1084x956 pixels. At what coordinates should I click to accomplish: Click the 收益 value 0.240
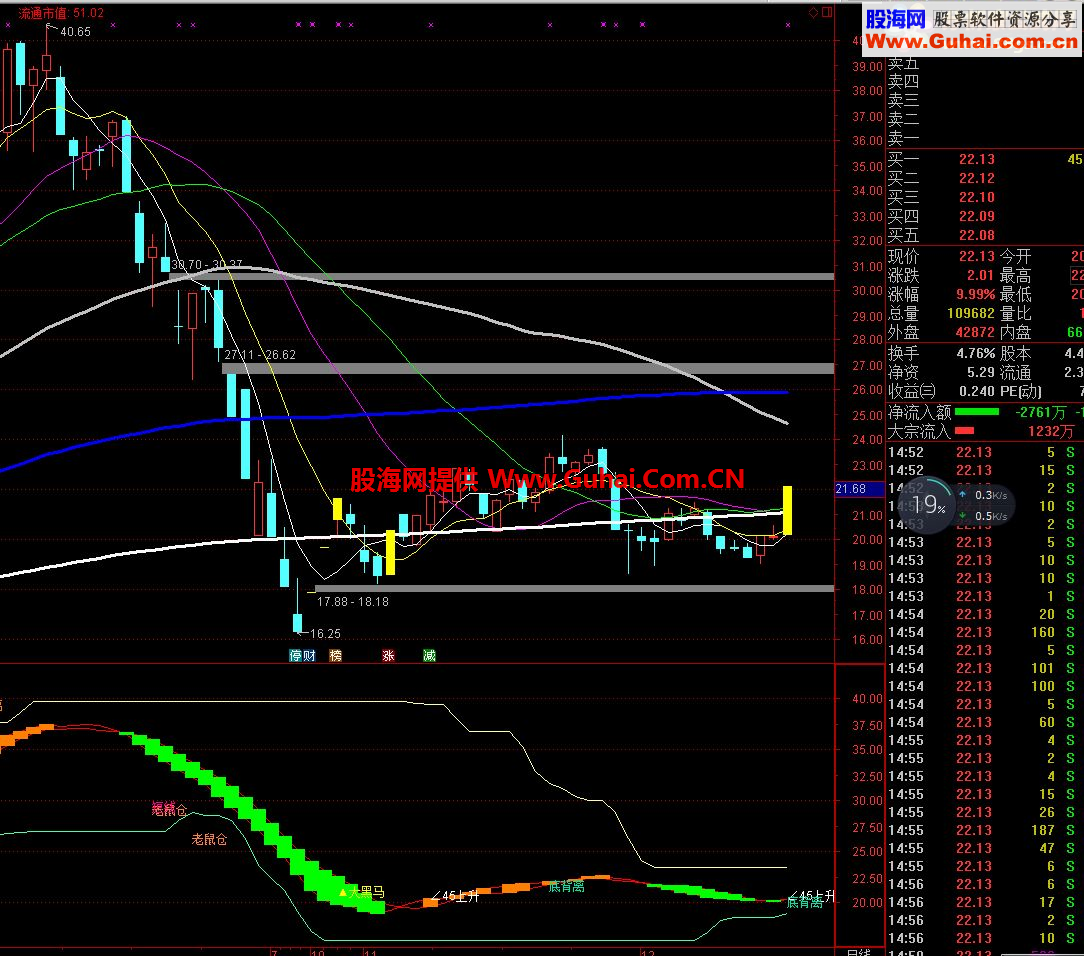pos(977,391)
